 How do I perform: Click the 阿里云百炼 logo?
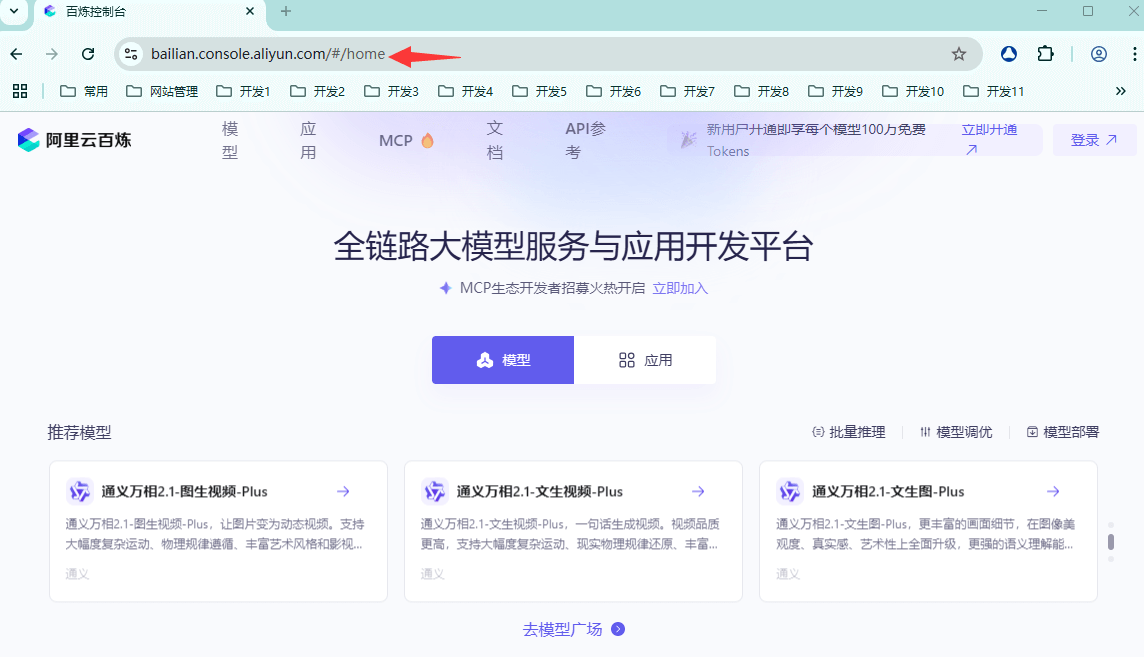click(x=74, y=140)
